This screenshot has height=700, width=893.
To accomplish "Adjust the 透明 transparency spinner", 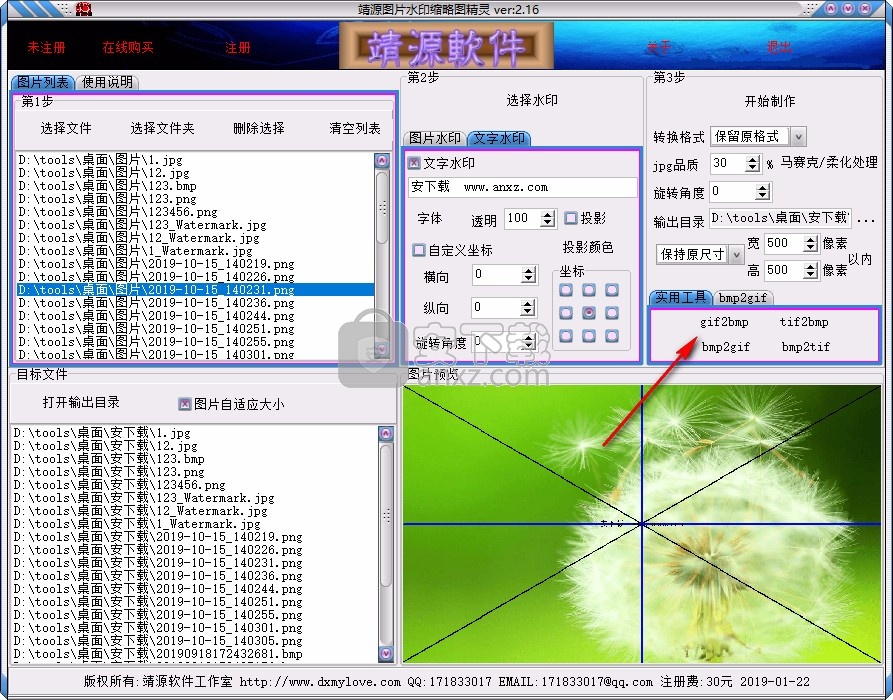I will (548, 219).
